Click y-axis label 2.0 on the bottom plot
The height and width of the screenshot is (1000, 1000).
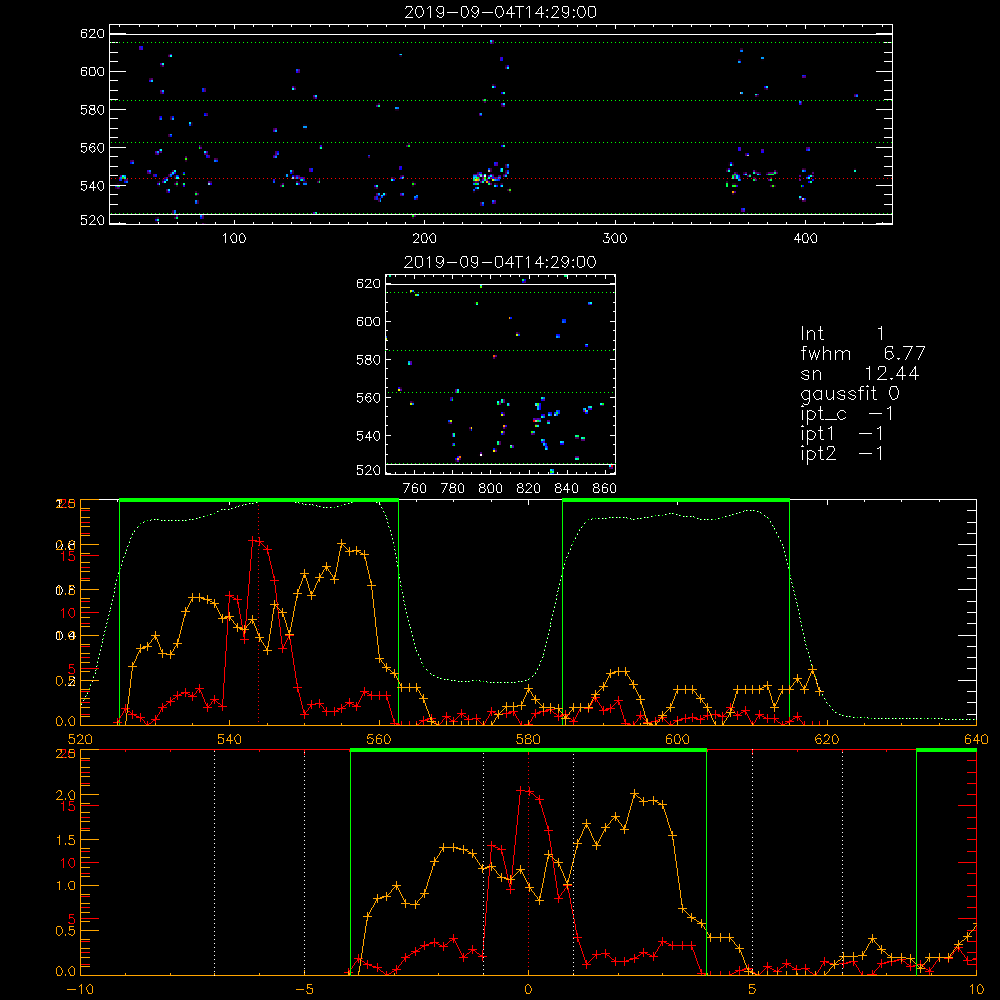click(66, 795)
